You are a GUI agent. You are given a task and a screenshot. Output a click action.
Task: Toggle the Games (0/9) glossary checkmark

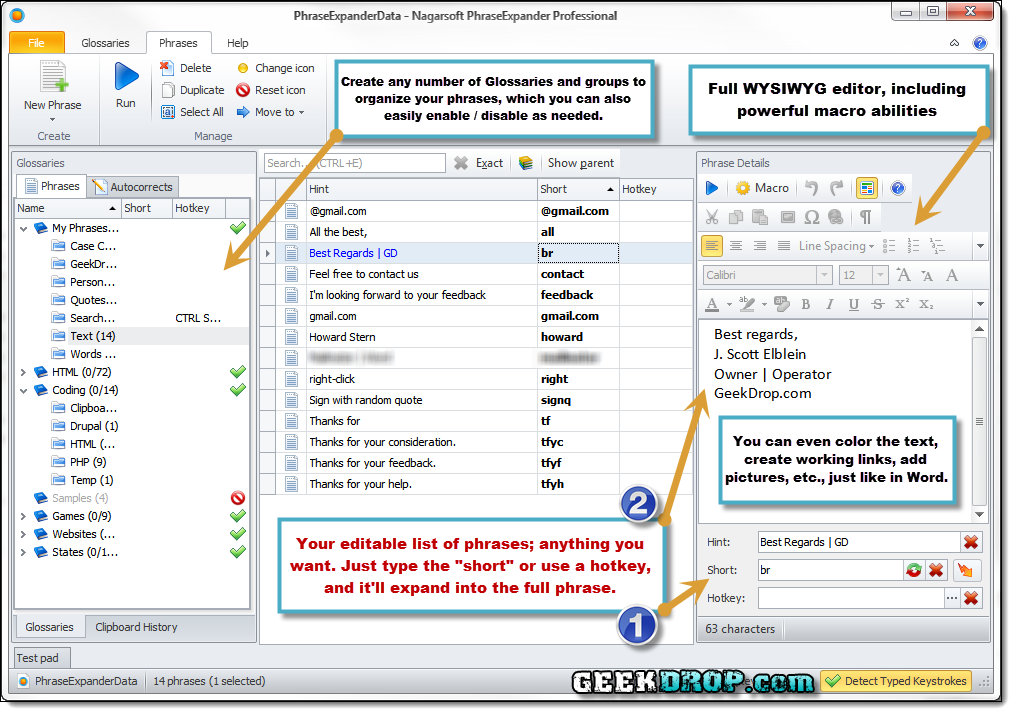[238, 516]
